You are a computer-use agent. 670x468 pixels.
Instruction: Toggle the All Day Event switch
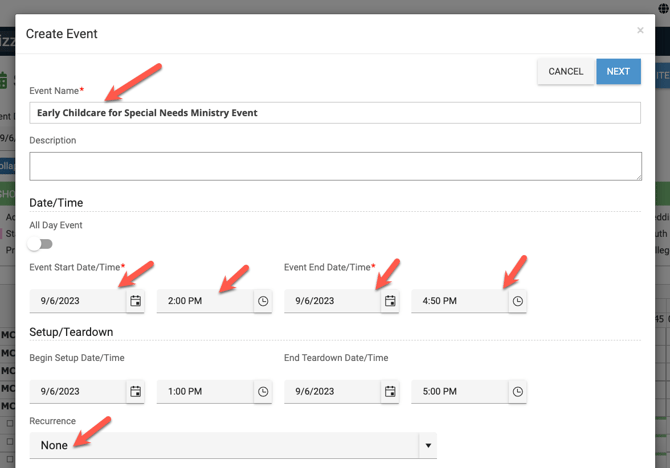(41, 244)
